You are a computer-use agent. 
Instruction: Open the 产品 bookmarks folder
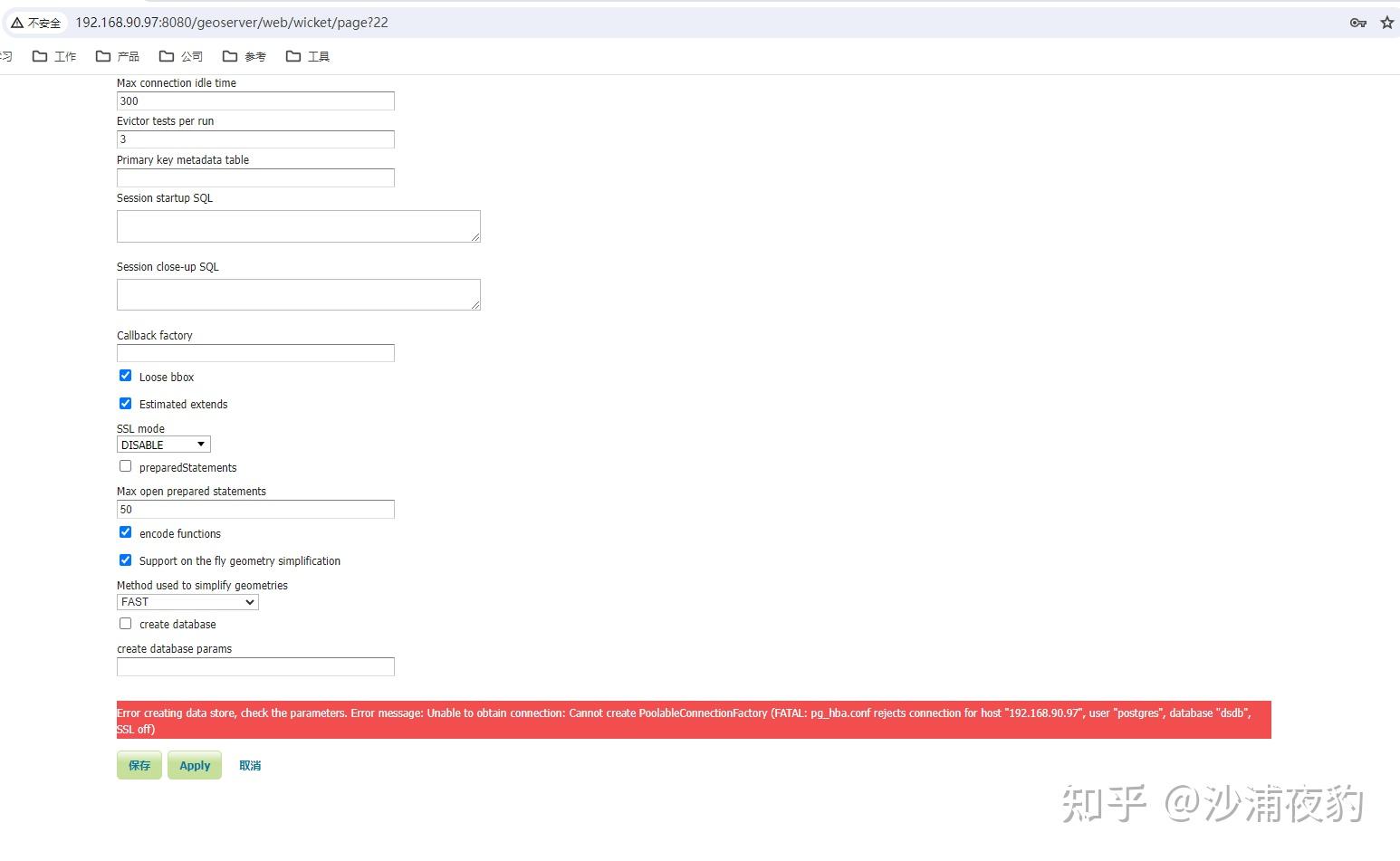[x=118, y=55]
